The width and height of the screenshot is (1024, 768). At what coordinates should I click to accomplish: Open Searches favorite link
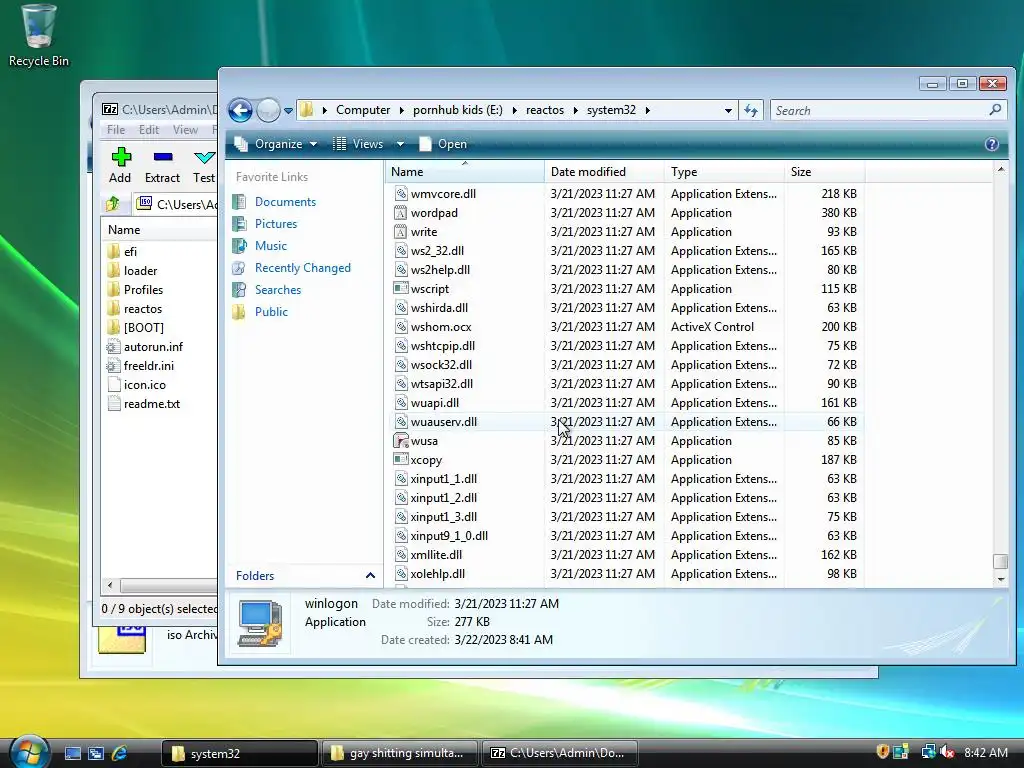(x=278, y=289)
